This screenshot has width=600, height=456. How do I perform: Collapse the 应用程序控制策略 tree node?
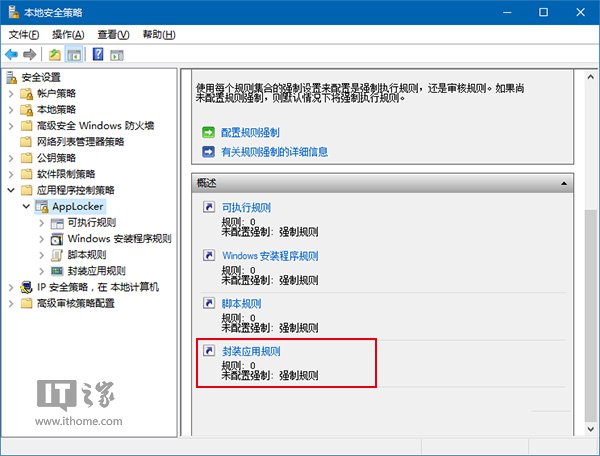11,190
